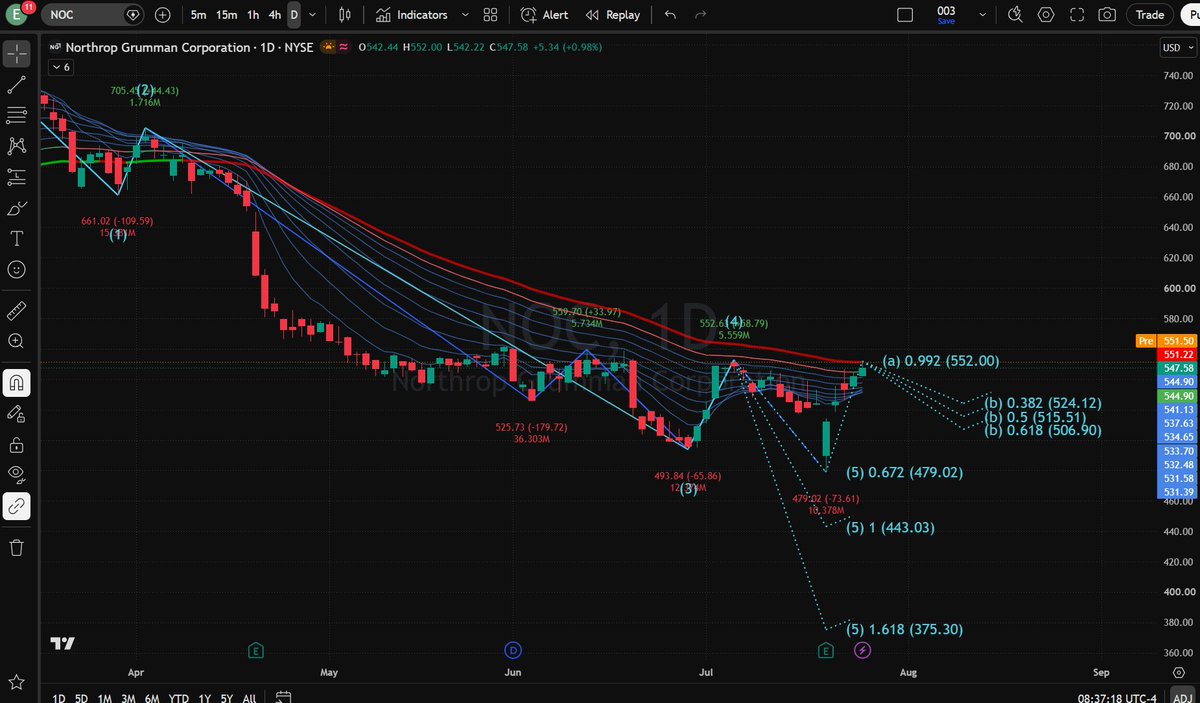
Task: Select the D daily timeframe
Action: coord(293,15)
